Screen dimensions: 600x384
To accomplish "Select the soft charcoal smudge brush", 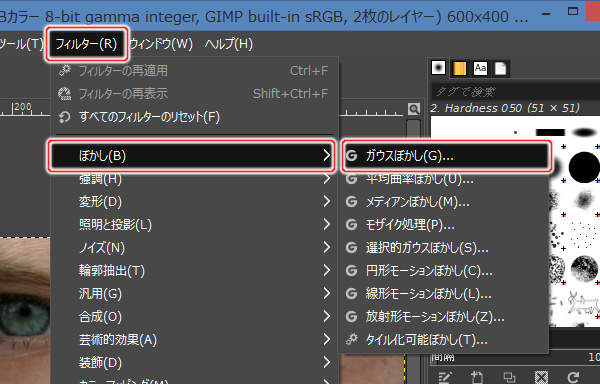I will [x=584, y=200].
